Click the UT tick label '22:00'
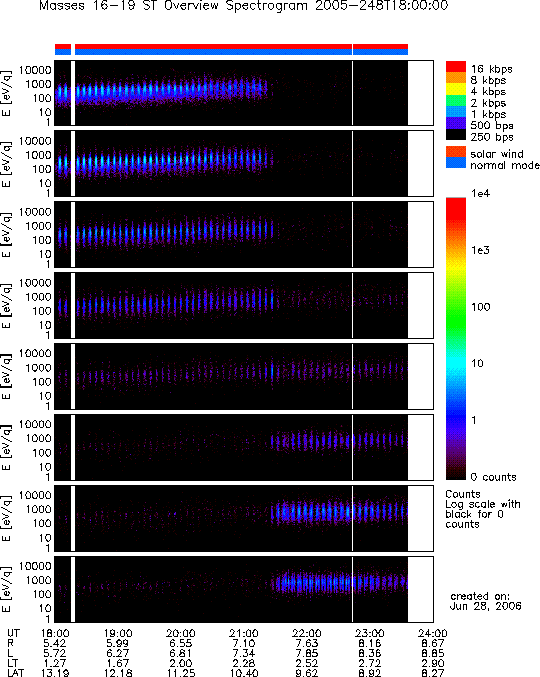The image size is (540, 677). [x=307, y=633]
